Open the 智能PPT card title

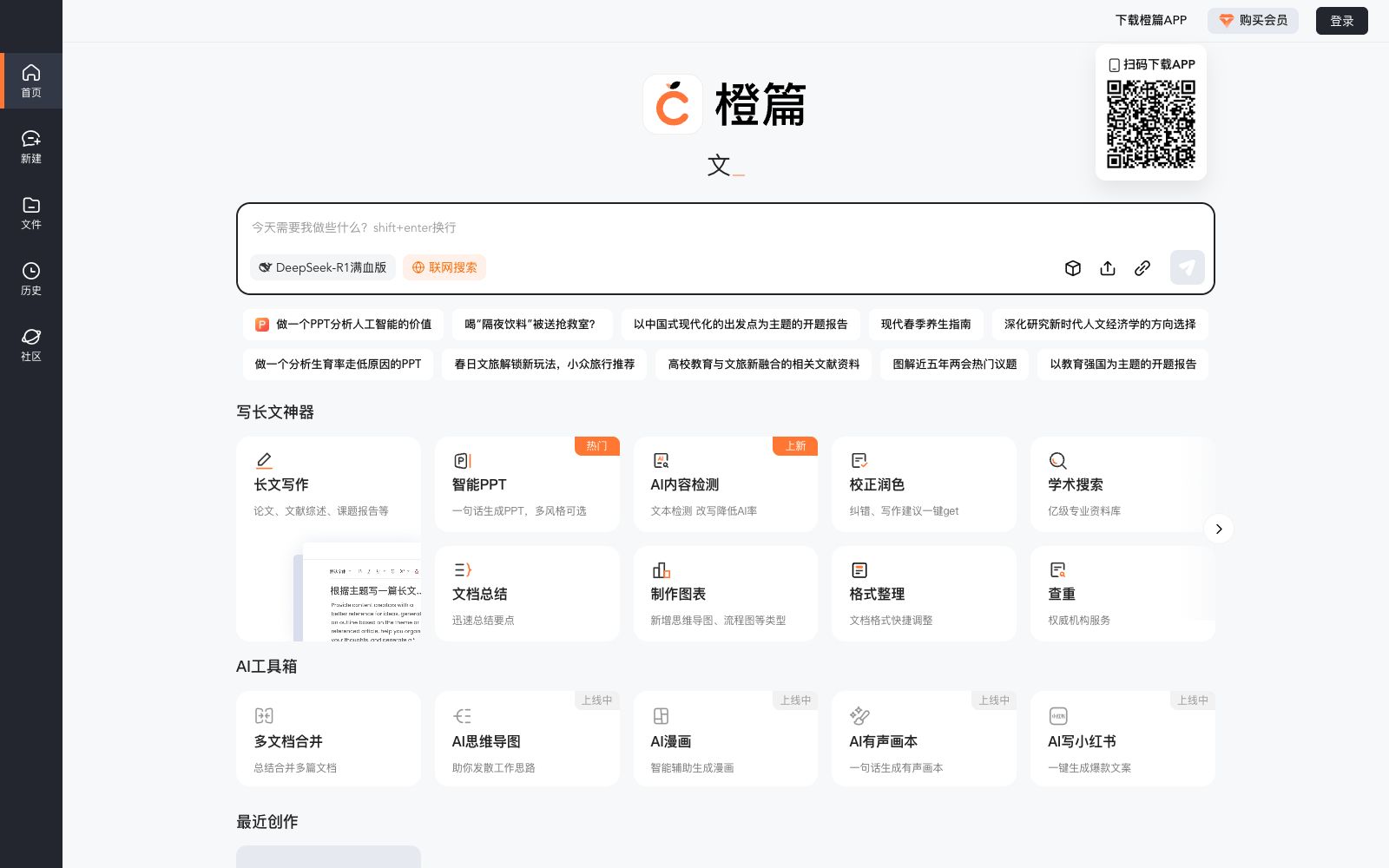coord(479,484)
